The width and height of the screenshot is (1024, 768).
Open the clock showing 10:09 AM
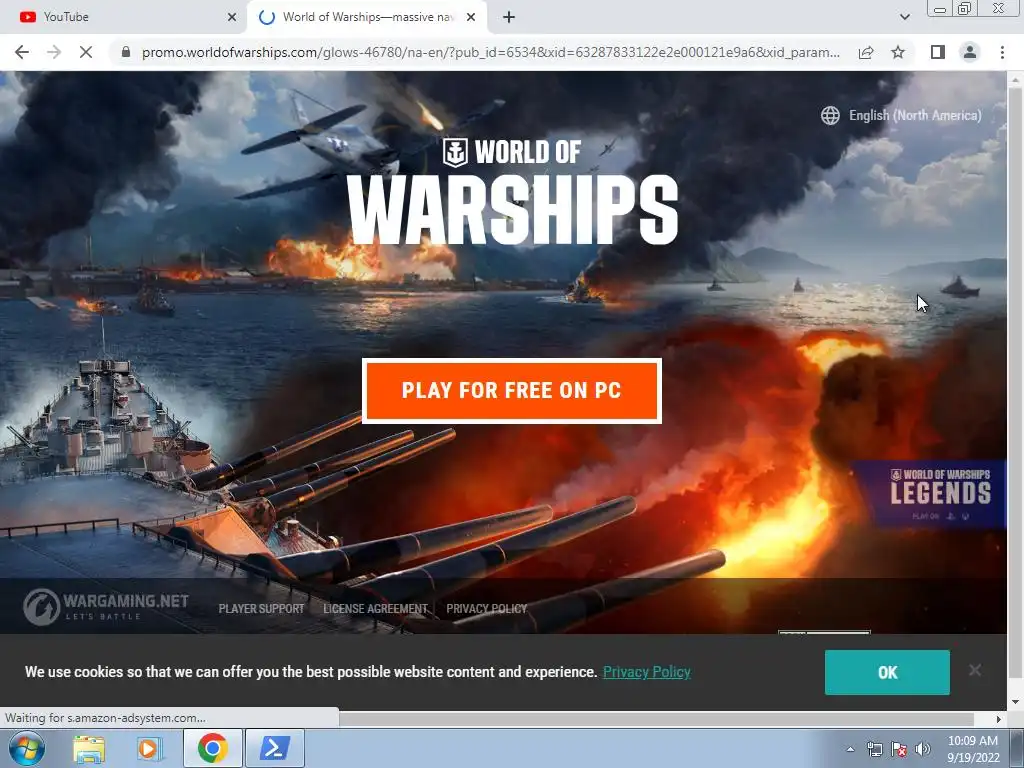pos(974,749)
